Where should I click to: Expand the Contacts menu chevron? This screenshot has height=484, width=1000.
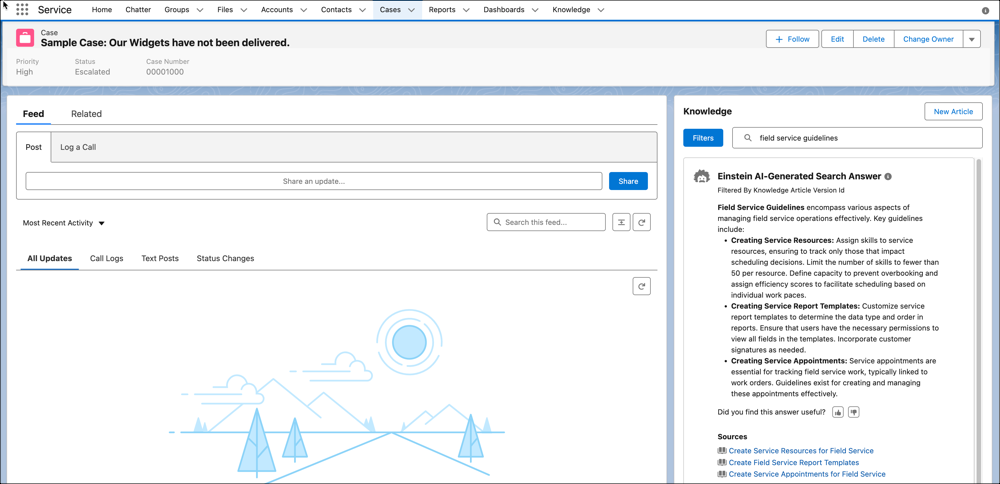pyautogui.click(x=361, y=10)
